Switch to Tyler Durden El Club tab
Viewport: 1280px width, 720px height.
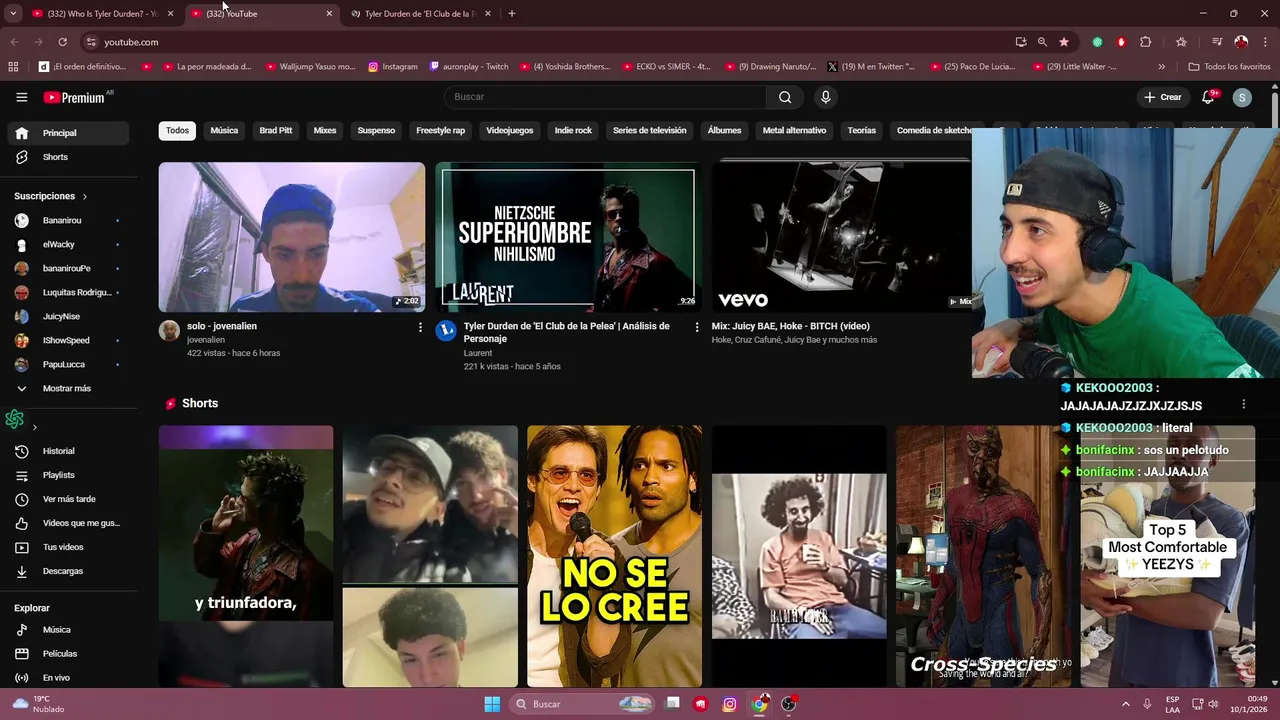click(419, 14)
